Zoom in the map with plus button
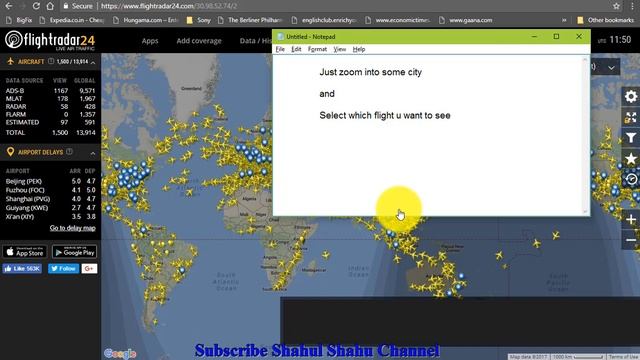640x360 pixels. [631, 220]
